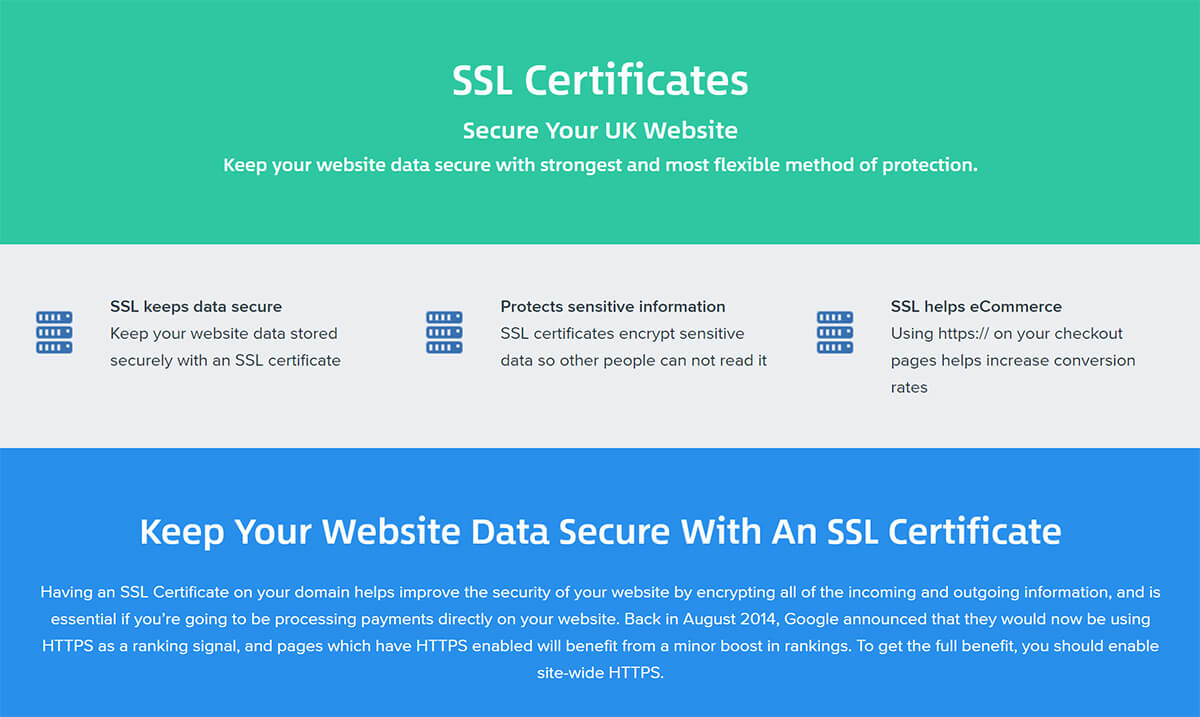Image resolution: width=1200 pixels, height=717 pixels.
Task: Click the Keep Your Website Data Secure heading
Action: [600, 531]
